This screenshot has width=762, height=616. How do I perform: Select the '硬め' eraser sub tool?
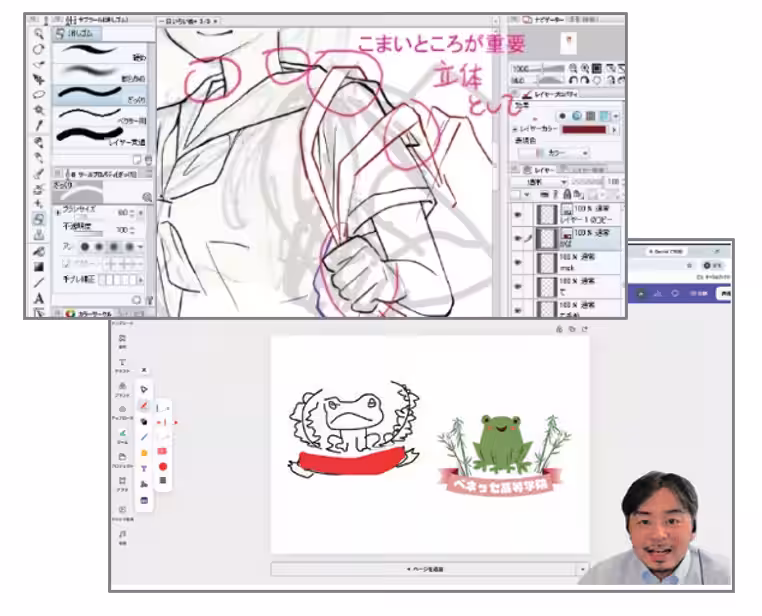pos(100,52)
